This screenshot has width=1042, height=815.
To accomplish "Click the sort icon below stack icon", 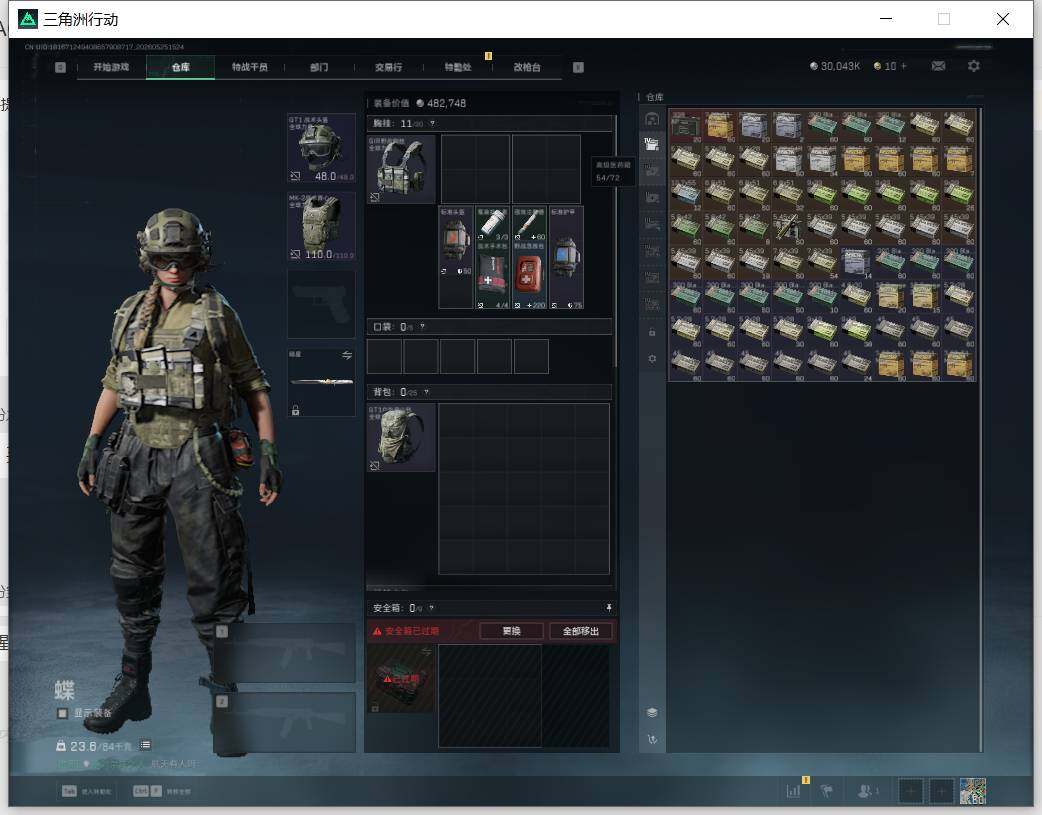I will coord(652,739).
